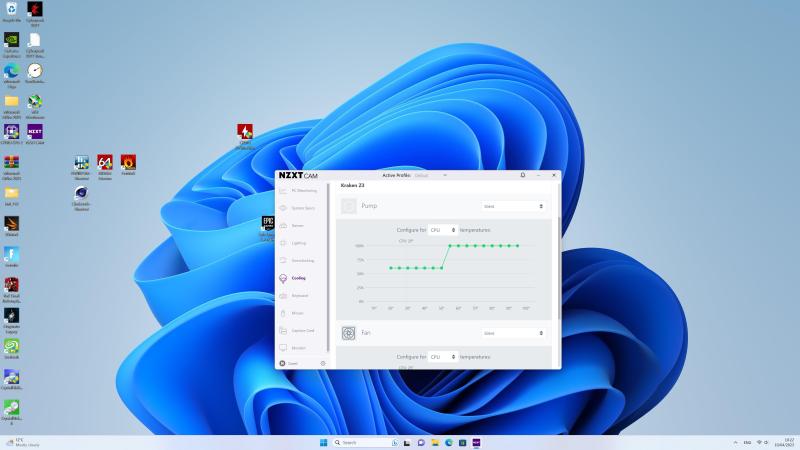Open the Pump 'Configure for' CPU dropdown
The height and width of the screenshot is (450, 800).
[x=443, y=230]
